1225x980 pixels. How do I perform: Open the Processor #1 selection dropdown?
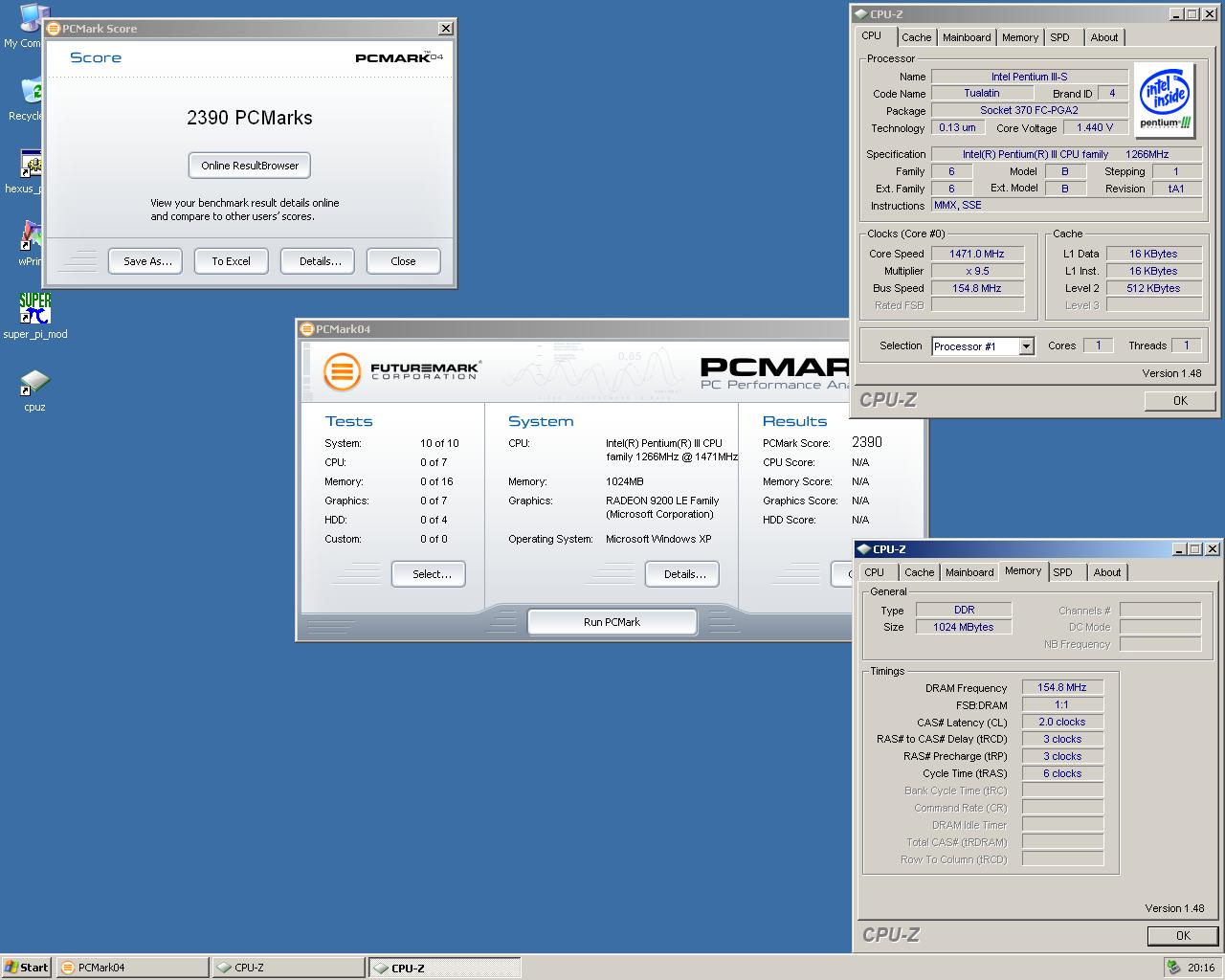pyautogui.click(x=1026, y=346)
